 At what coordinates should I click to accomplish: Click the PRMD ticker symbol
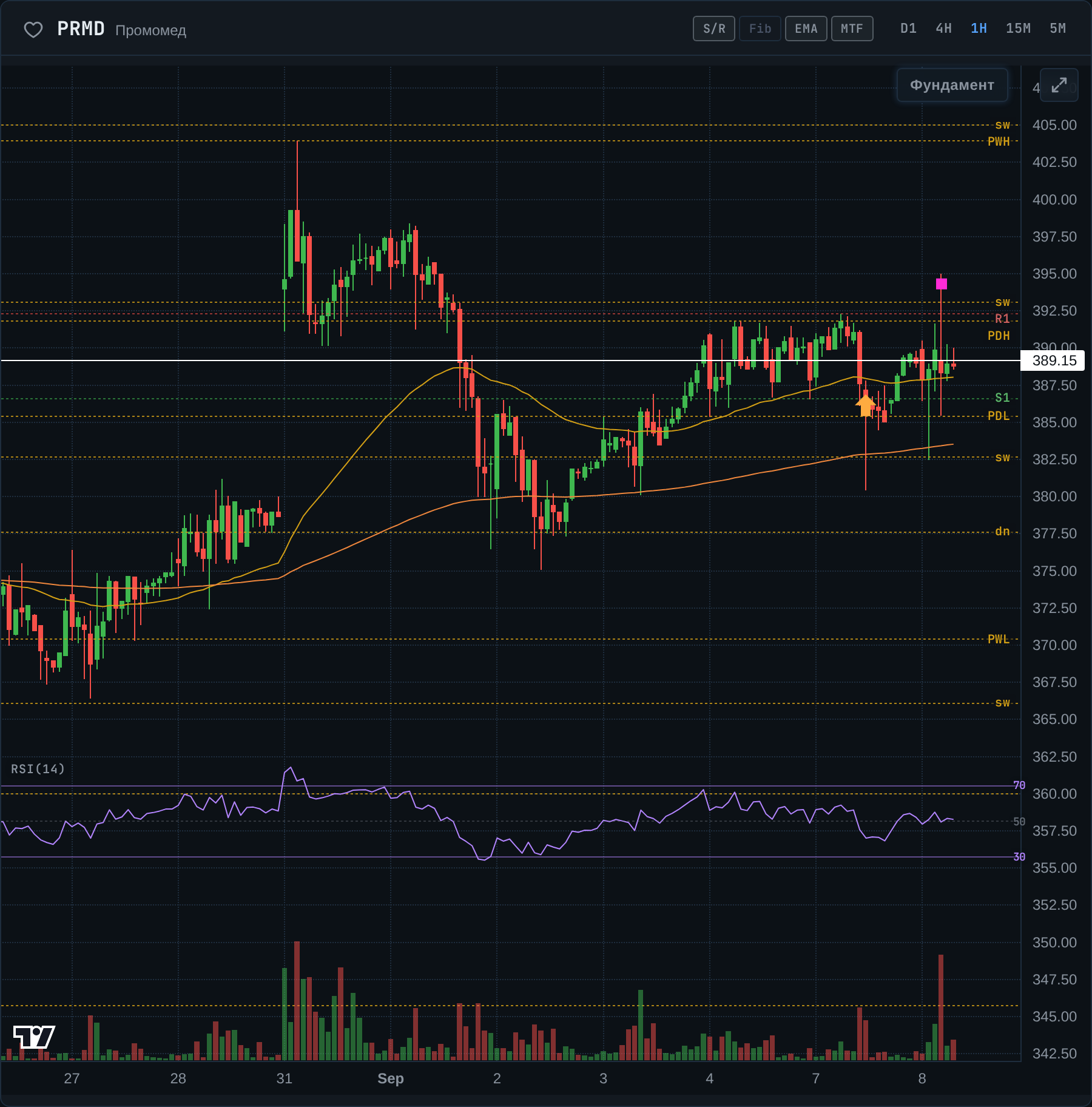(81, 29)
